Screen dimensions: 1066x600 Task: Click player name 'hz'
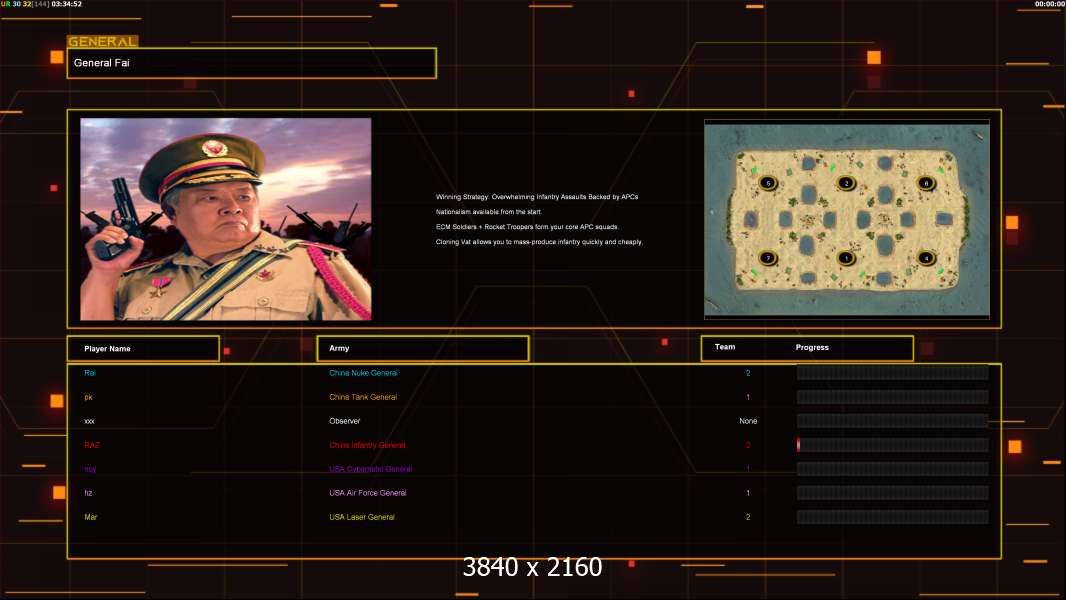pyautogui.click(x=88, y=493)
